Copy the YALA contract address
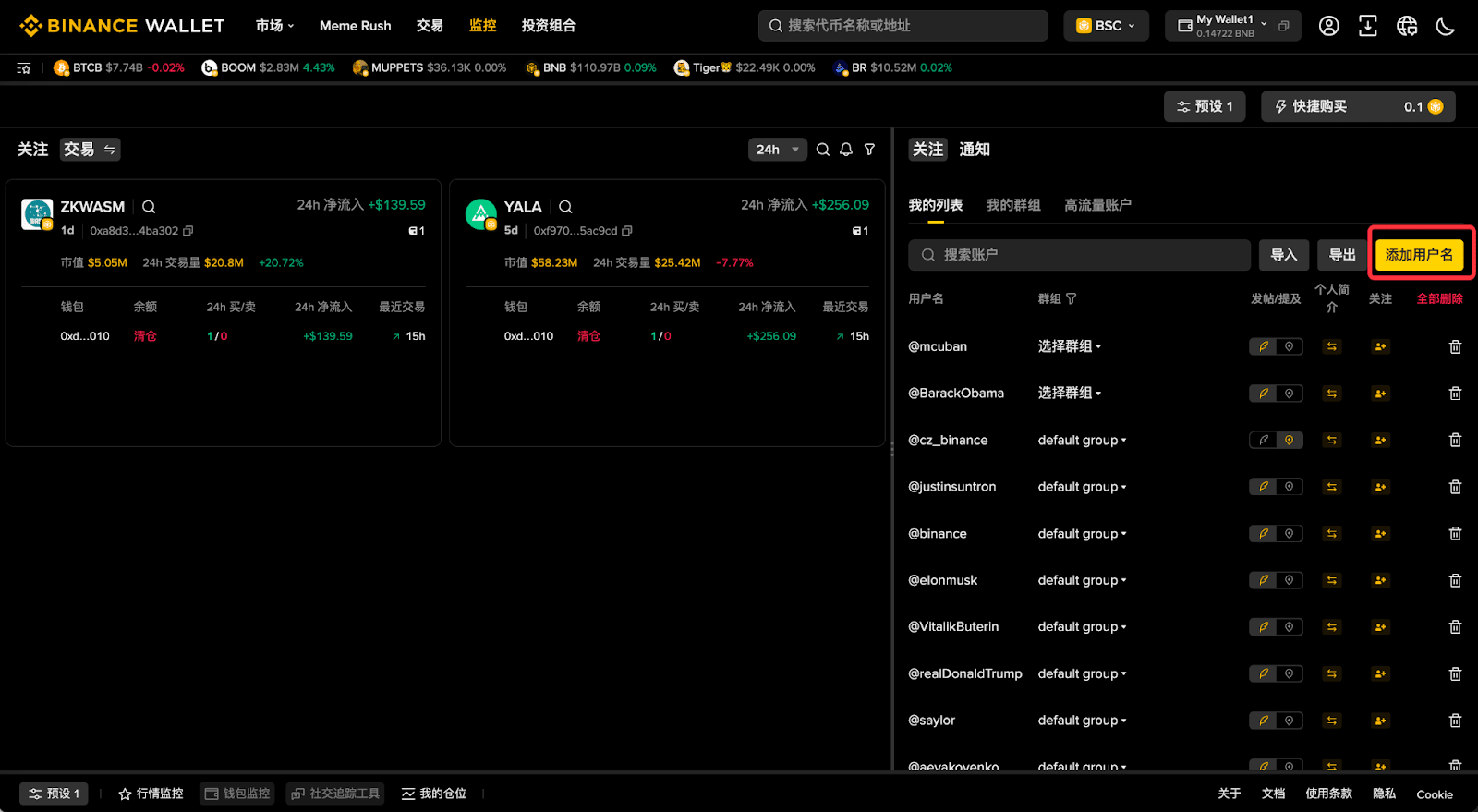 tap(627, 231)
